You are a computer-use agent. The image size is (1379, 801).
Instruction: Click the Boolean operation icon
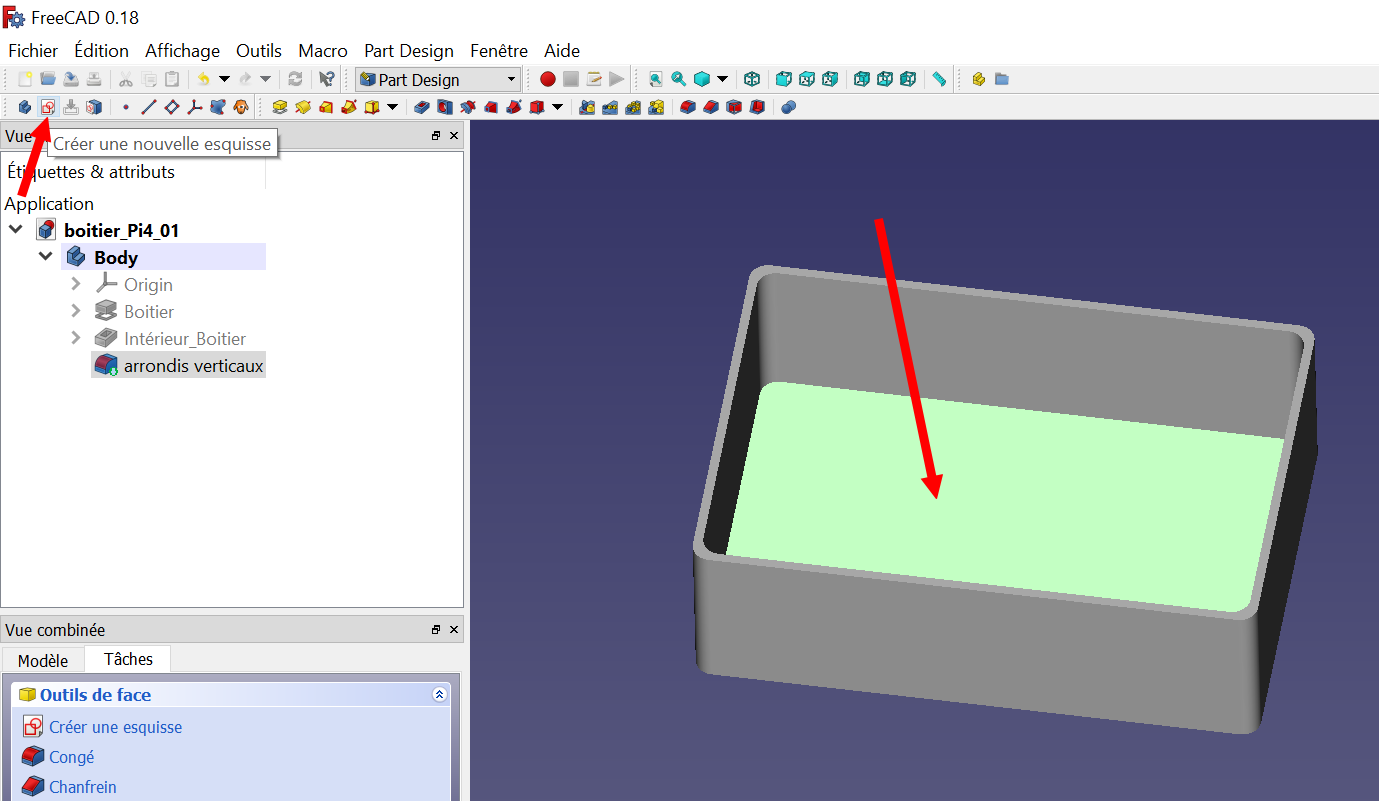[788, 107]
